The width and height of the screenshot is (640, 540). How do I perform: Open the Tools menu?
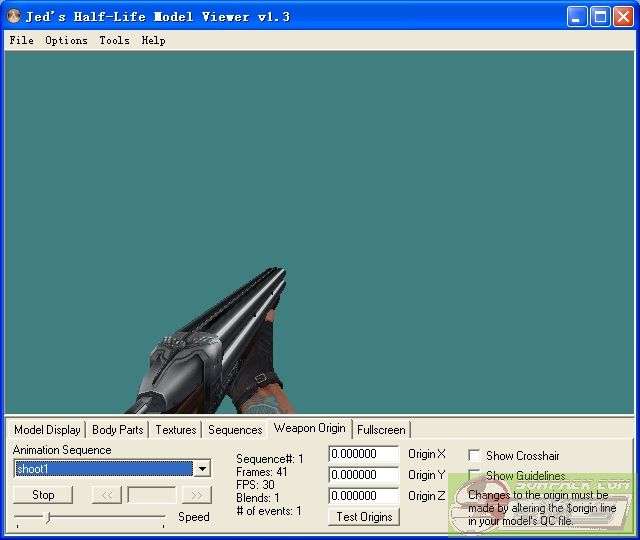pyautogui.click(x=114, y=41)
